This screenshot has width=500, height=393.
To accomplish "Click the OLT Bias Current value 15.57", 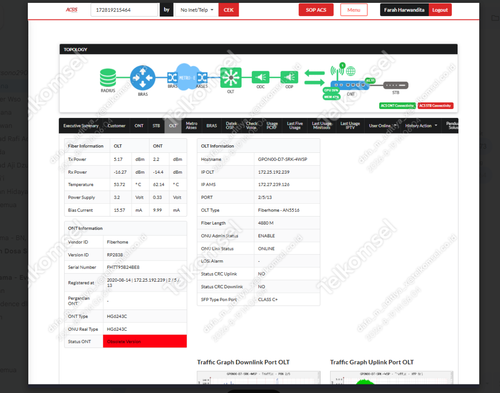I will 119,210.
